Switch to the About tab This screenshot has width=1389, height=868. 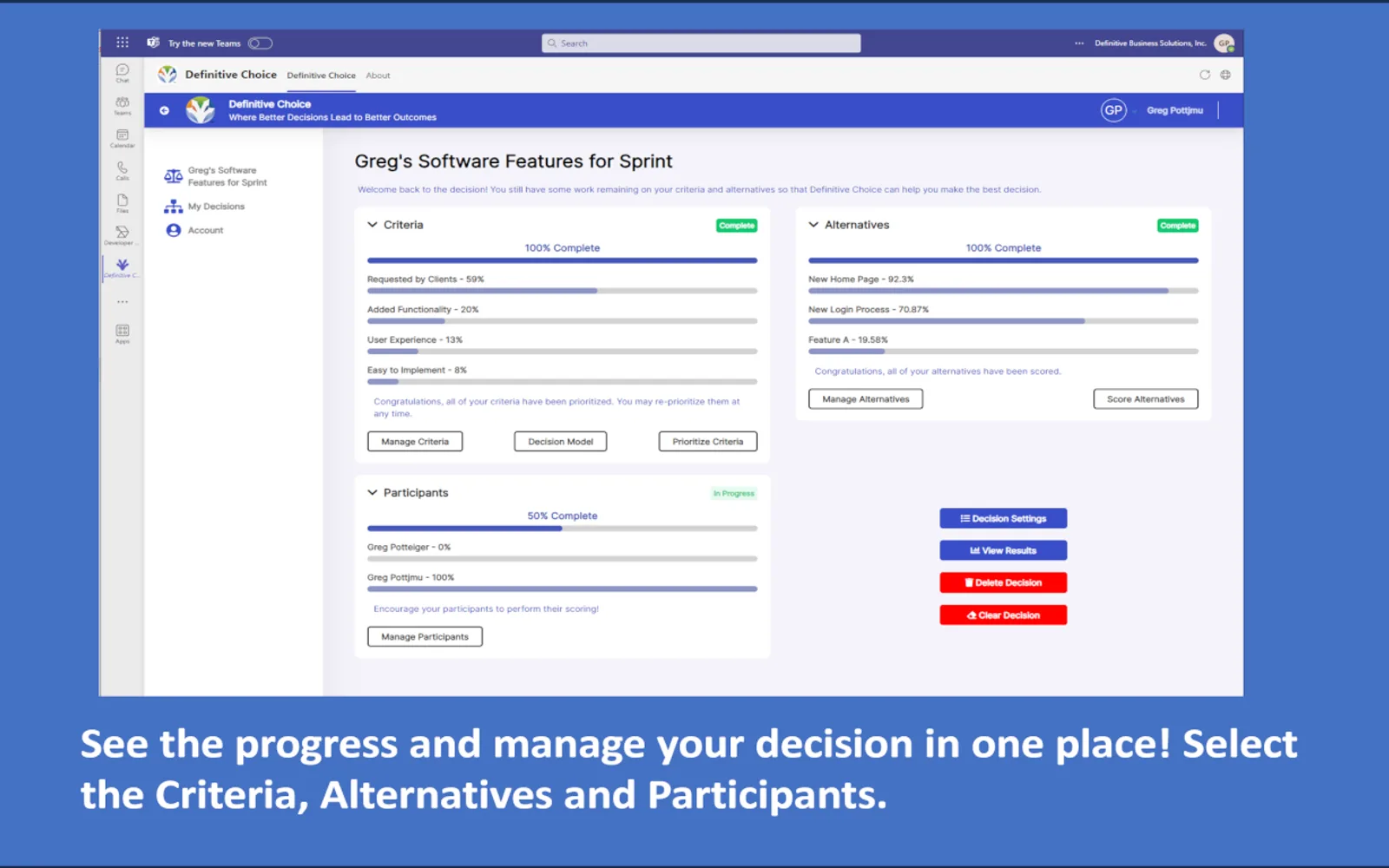tap(378, 76)
